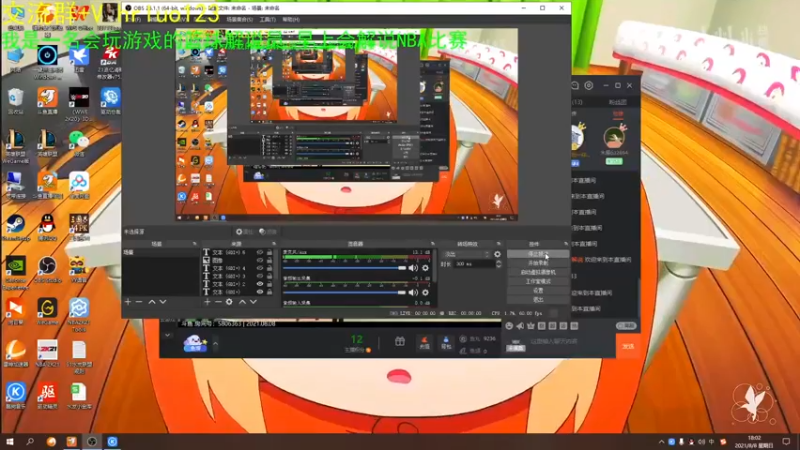Move source up with the up arrow
Image resolution: width=800 pixels, height=450 pixels.
(242, 302)
